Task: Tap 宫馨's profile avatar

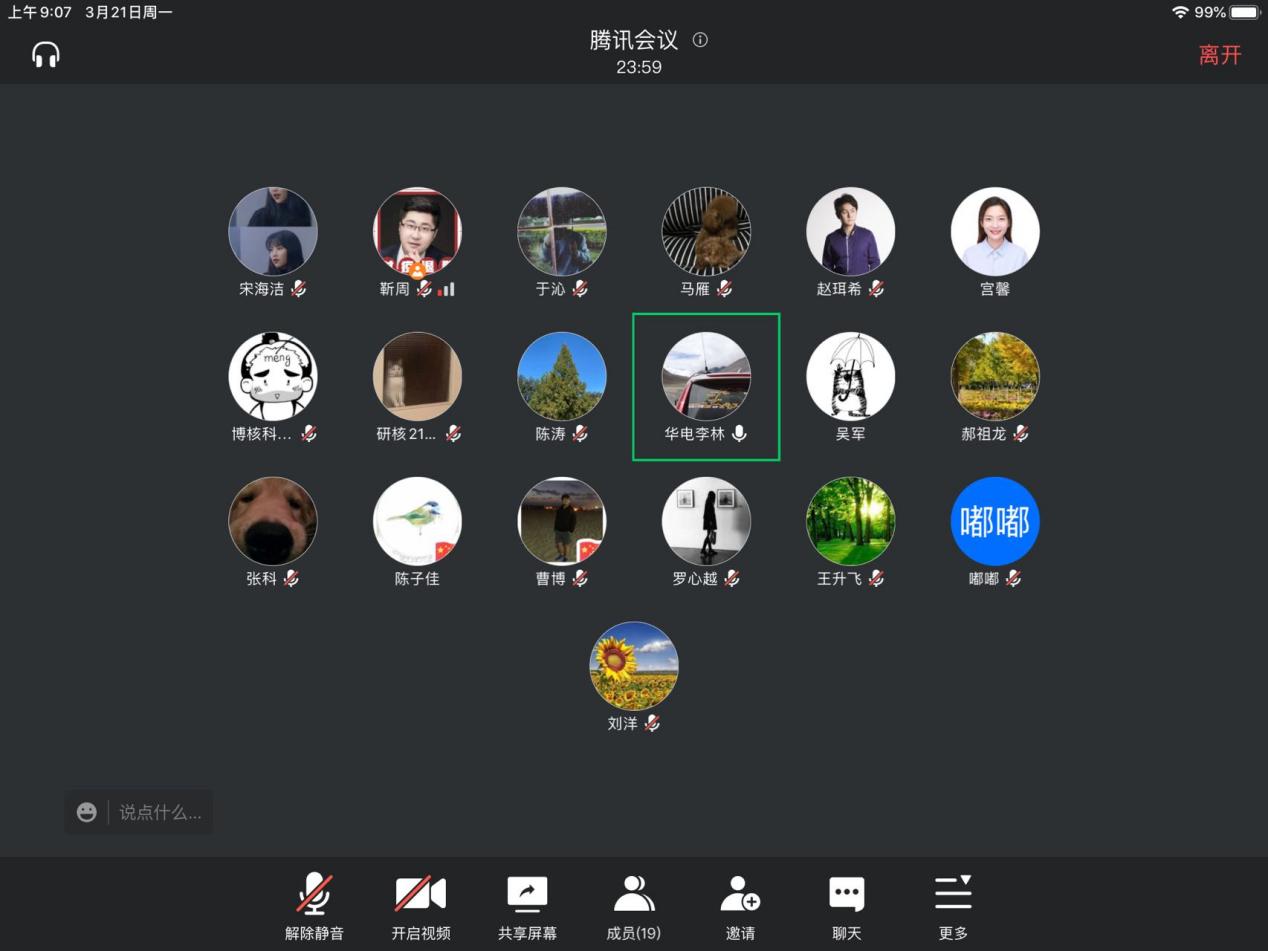Action: coord(994,231)
